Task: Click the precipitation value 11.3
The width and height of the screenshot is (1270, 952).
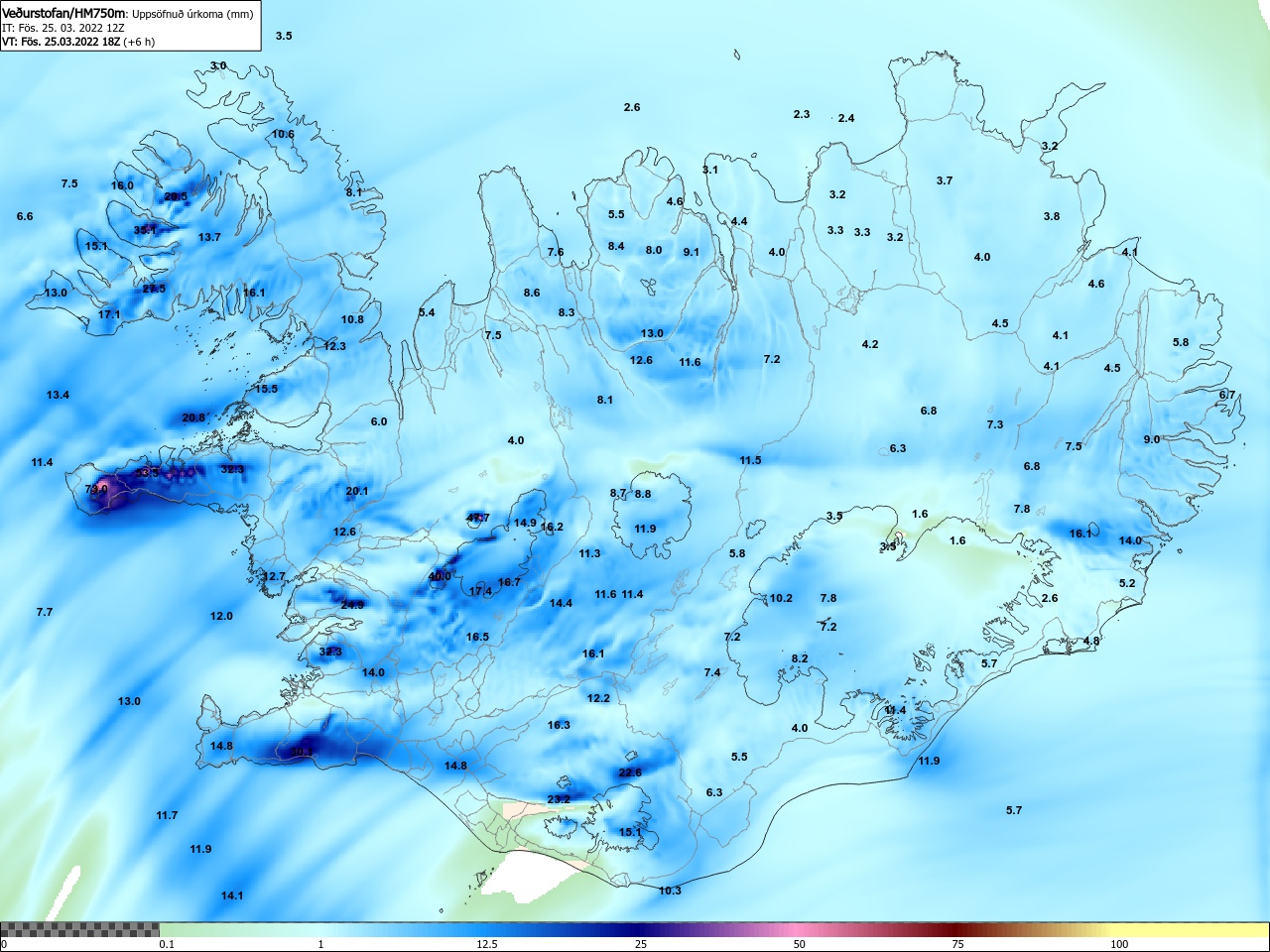Action: pyautogui.click(x=589, y=554)
